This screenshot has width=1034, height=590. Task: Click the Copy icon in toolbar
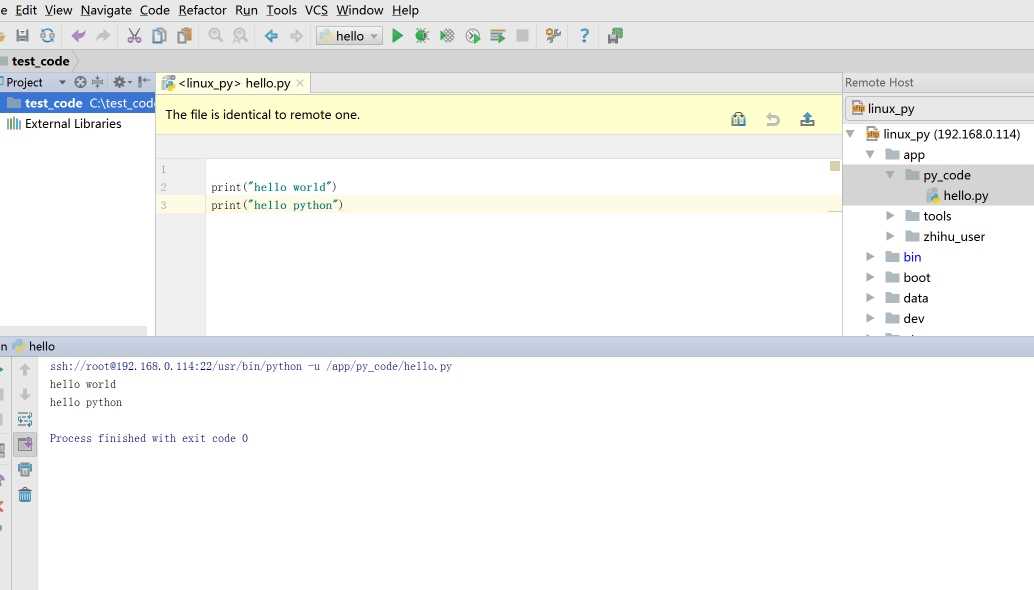pos(159,36)
